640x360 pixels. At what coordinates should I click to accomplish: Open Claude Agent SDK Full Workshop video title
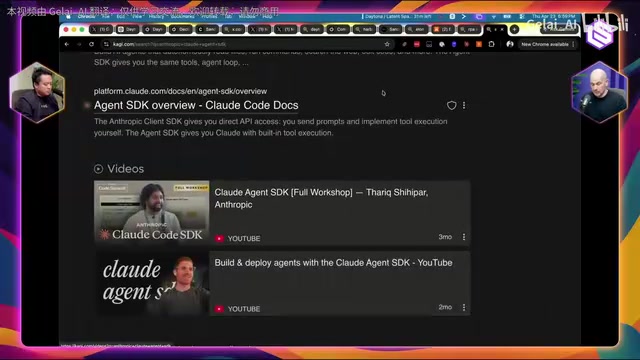321,198
